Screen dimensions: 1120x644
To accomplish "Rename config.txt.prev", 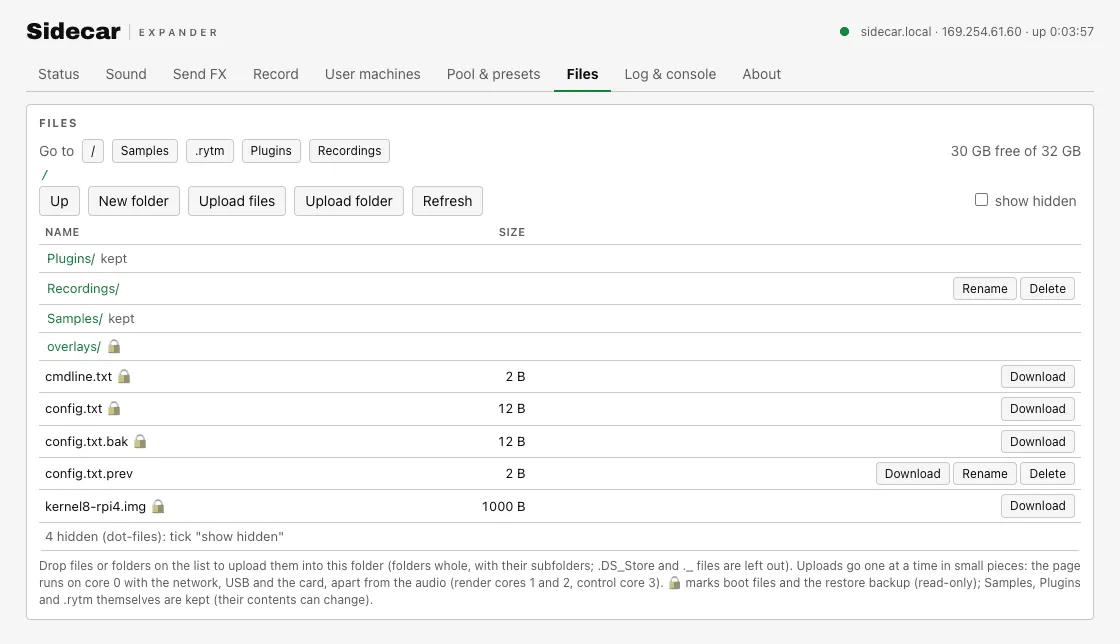I will click(984, 473).
